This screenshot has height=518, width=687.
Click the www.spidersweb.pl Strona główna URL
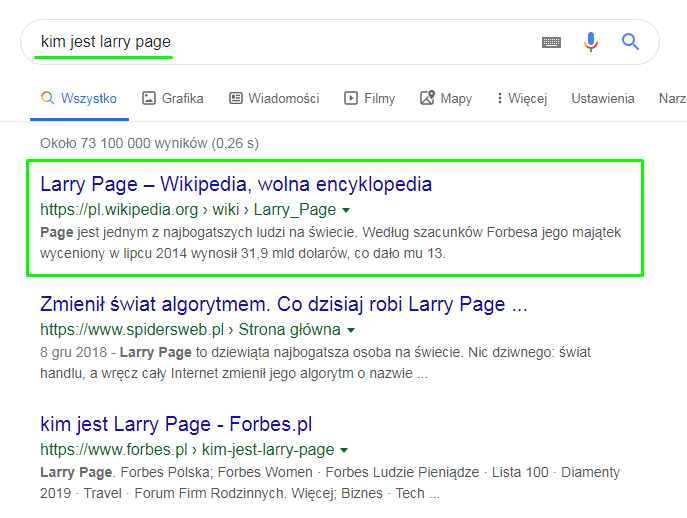coord(190,330)
